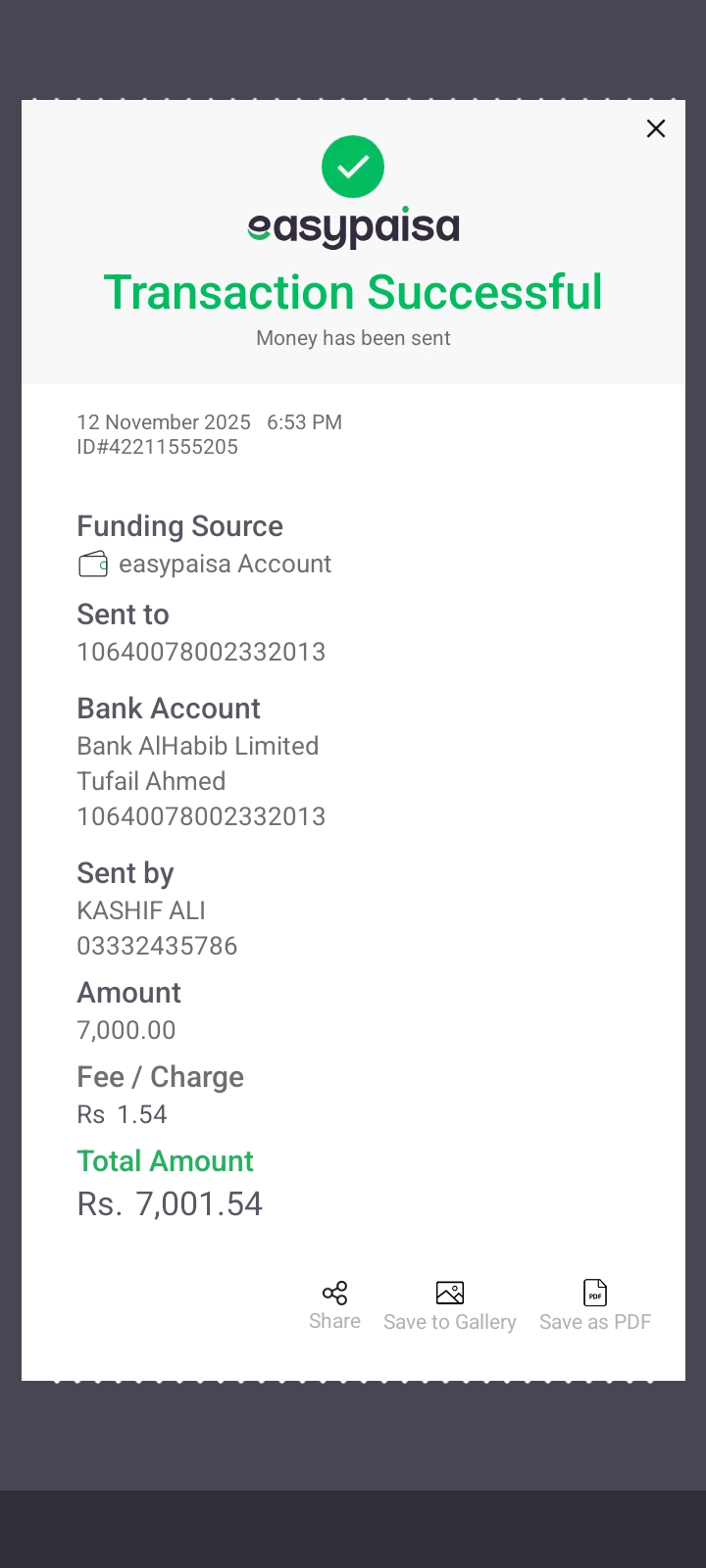Tap the sender name KASHIF ALI
706x1568 pixels.
pos(141,910)
